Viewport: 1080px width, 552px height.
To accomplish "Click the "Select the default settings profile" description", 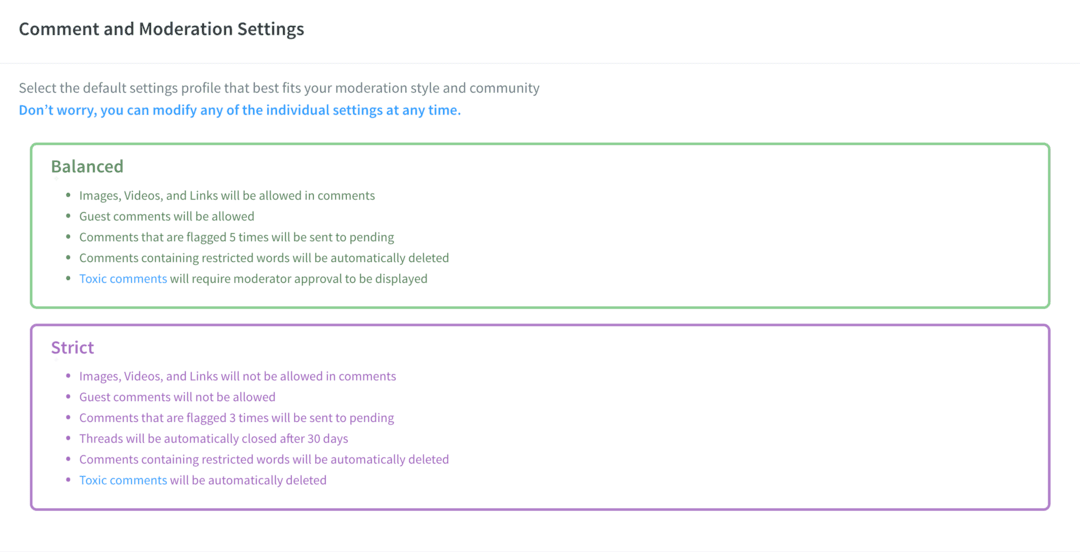I will point(279,88).
